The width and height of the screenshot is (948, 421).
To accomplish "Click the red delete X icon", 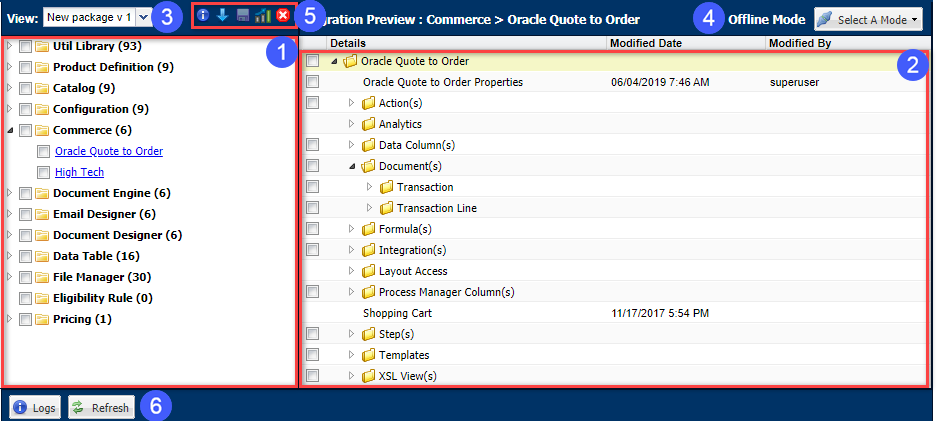I will [283, 16].
